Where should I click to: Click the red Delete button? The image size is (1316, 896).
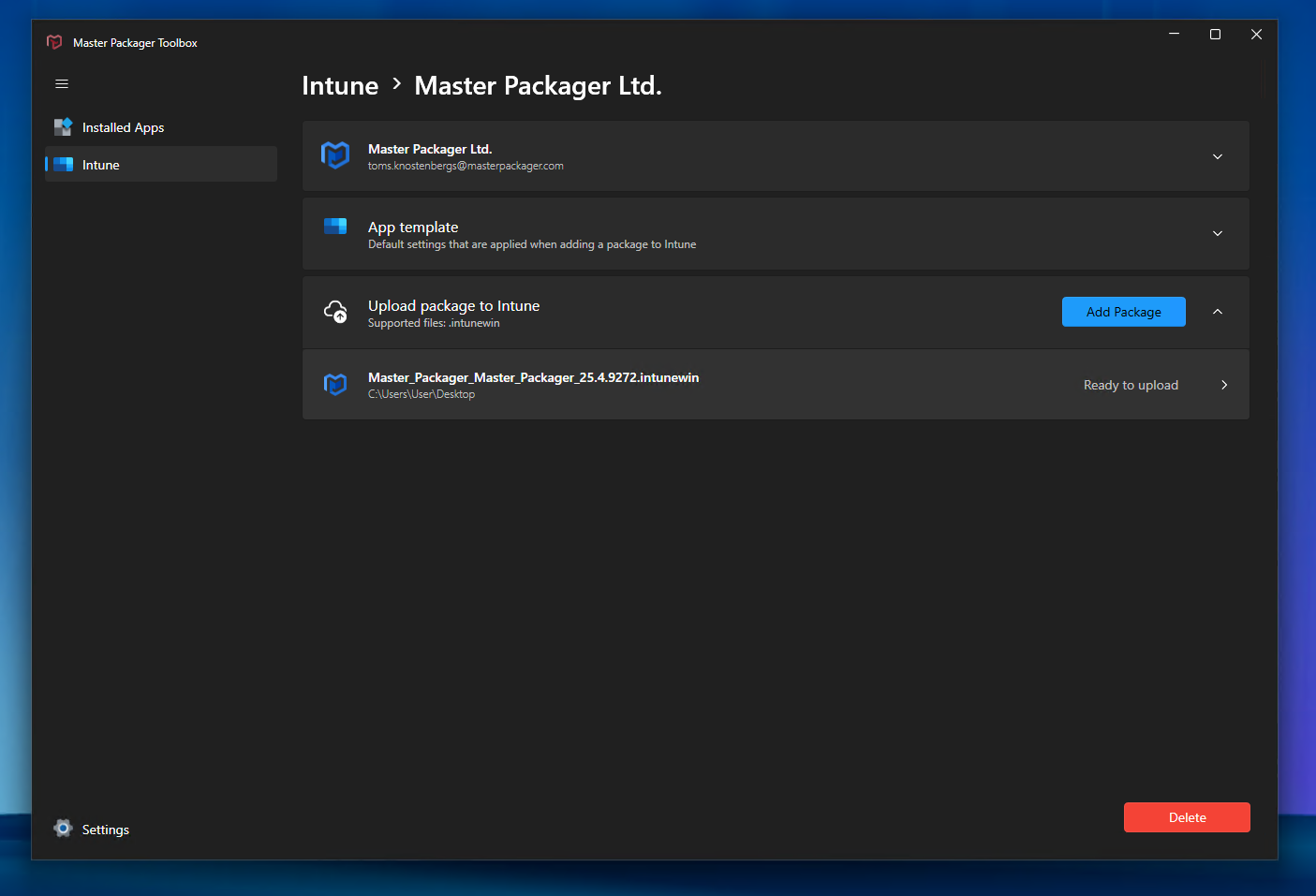[x=1187, y=817]
